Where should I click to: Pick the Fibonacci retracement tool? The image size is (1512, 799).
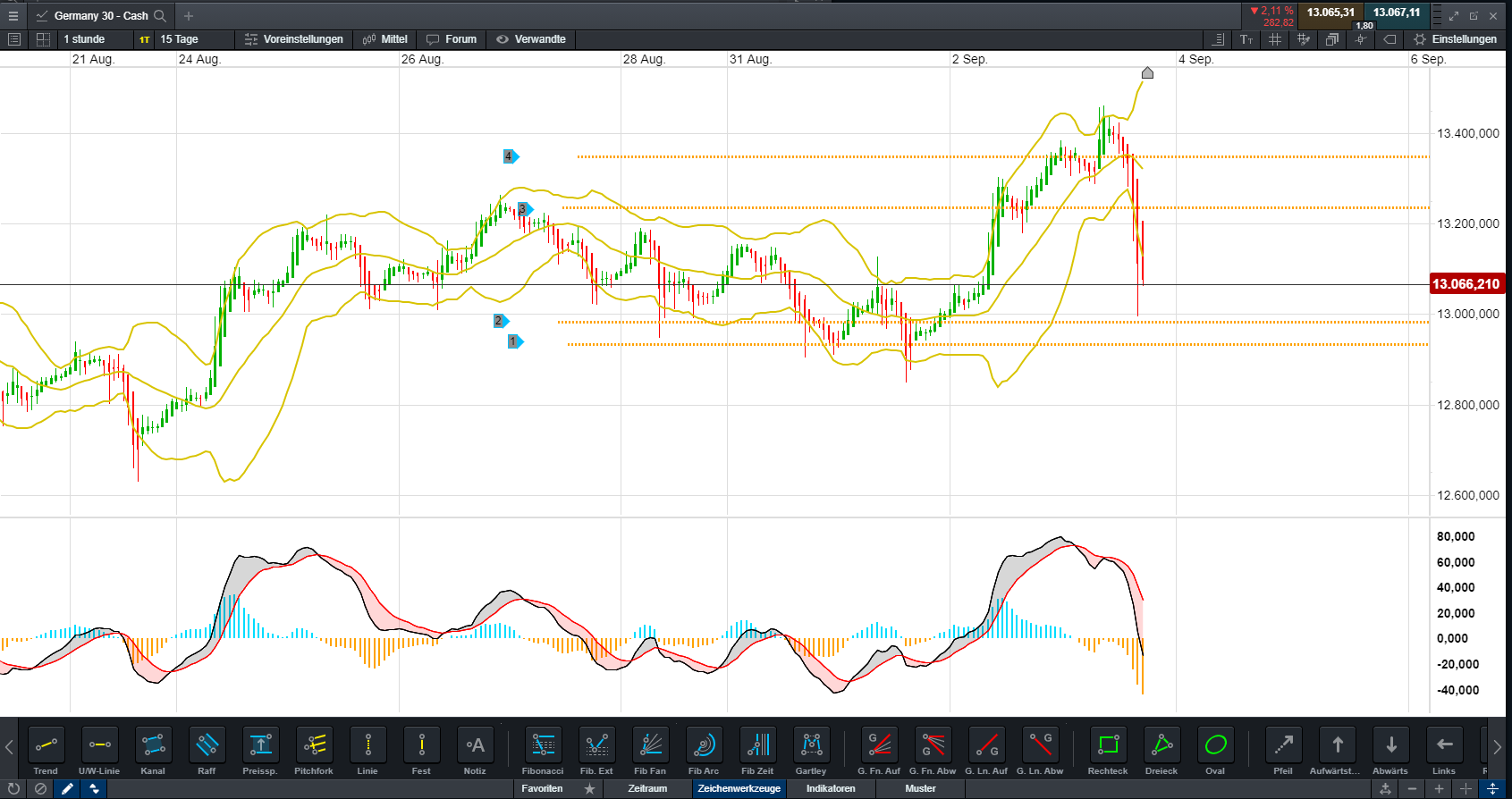(x=543, y=744)
